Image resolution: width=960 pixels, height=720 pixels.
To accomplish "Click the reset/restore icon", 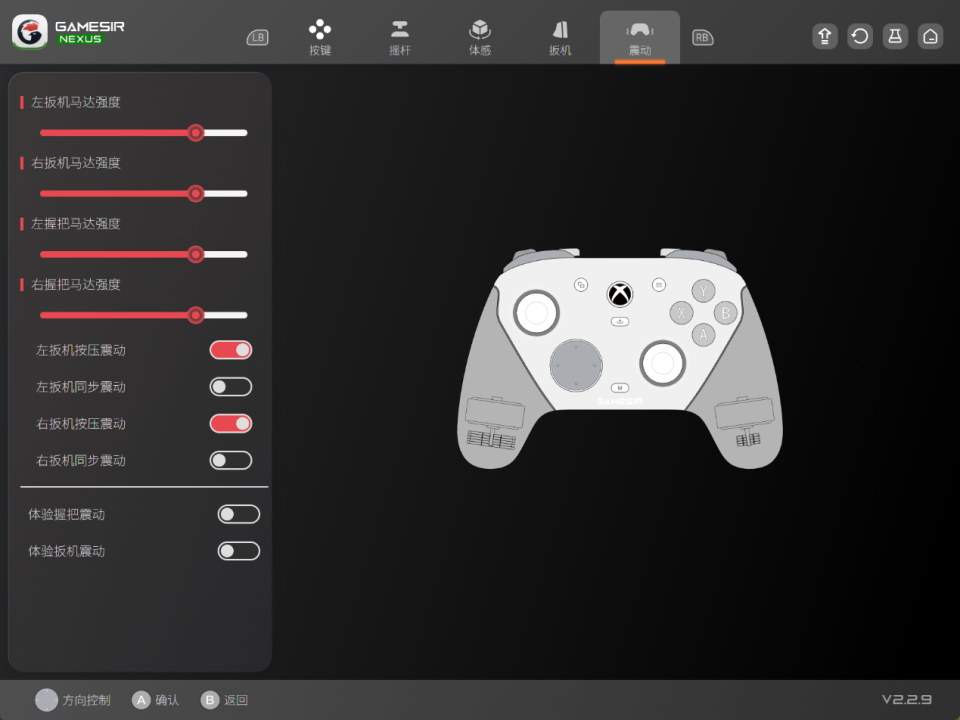I will [x=860, y=37].
